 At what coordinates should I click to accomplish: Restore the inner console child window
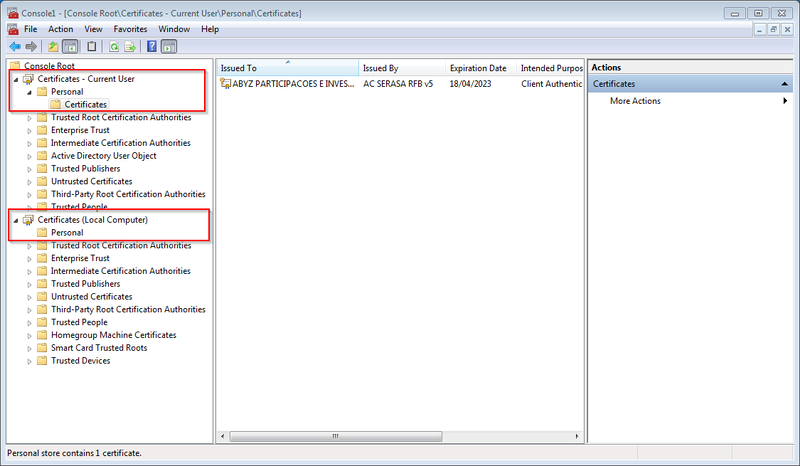pos(773,30)
